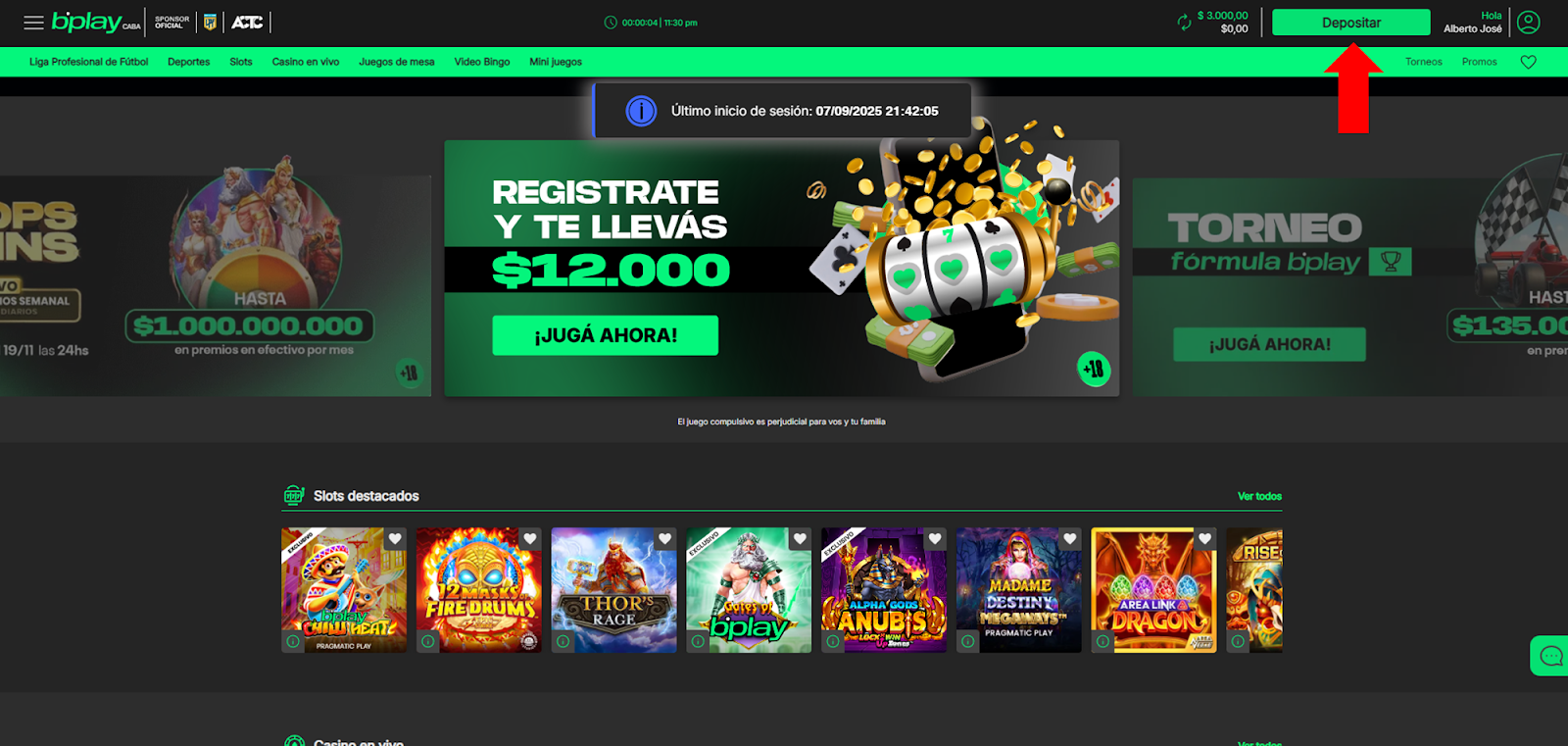This screenshot has height=746, width=1568.
Task: Show info for Thor's Rage slot
Action: (x=563, y=641)
